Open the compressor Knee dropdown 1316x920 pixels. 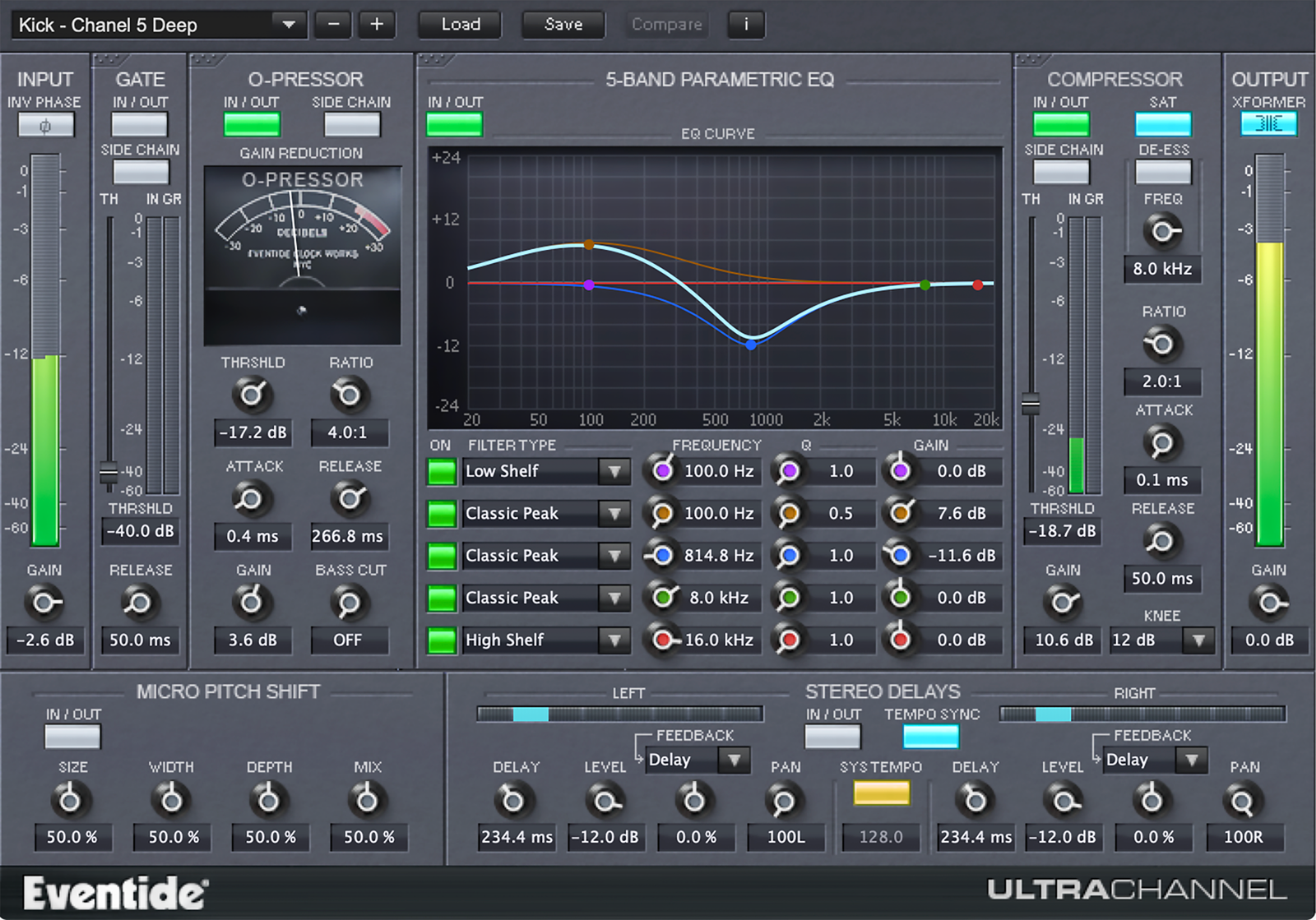pyautogui.click(x=1198, y=640)
